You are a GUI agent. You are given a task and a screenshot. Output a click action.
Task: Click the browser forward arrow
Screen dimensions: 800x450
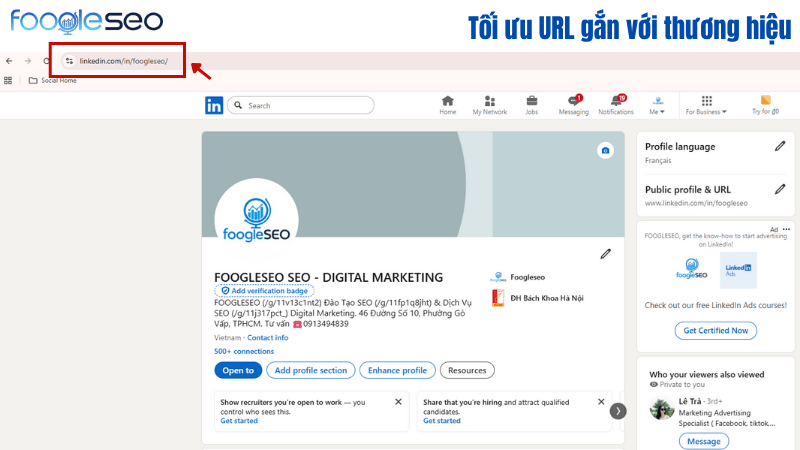(x=28, y=61)
